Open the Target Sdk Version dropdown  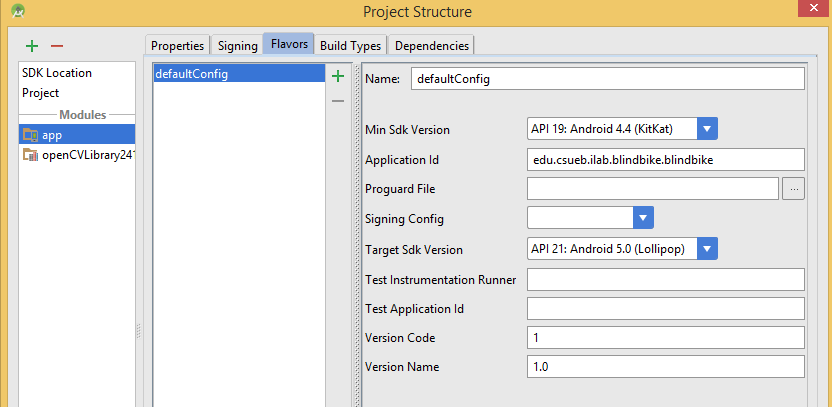[x=708, y=249]
